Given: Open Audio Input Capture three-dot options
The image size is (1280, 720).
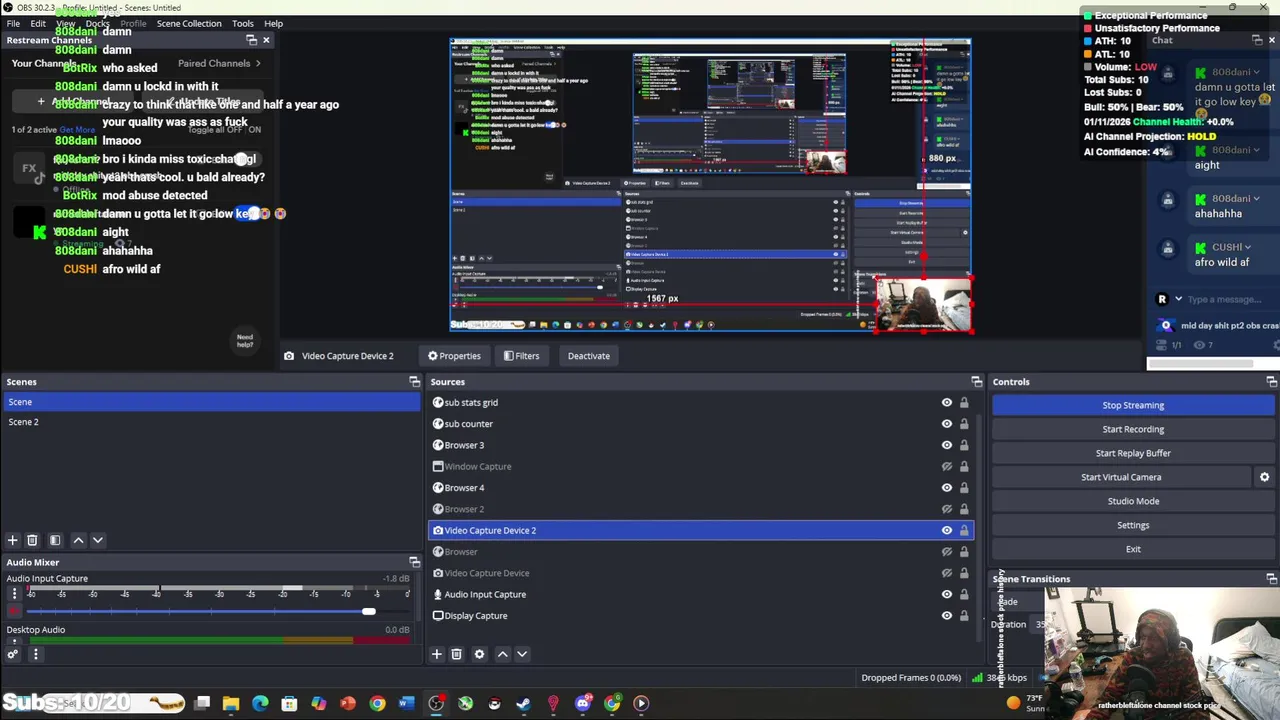Looking at the screenshot, I should coord(13,594).
